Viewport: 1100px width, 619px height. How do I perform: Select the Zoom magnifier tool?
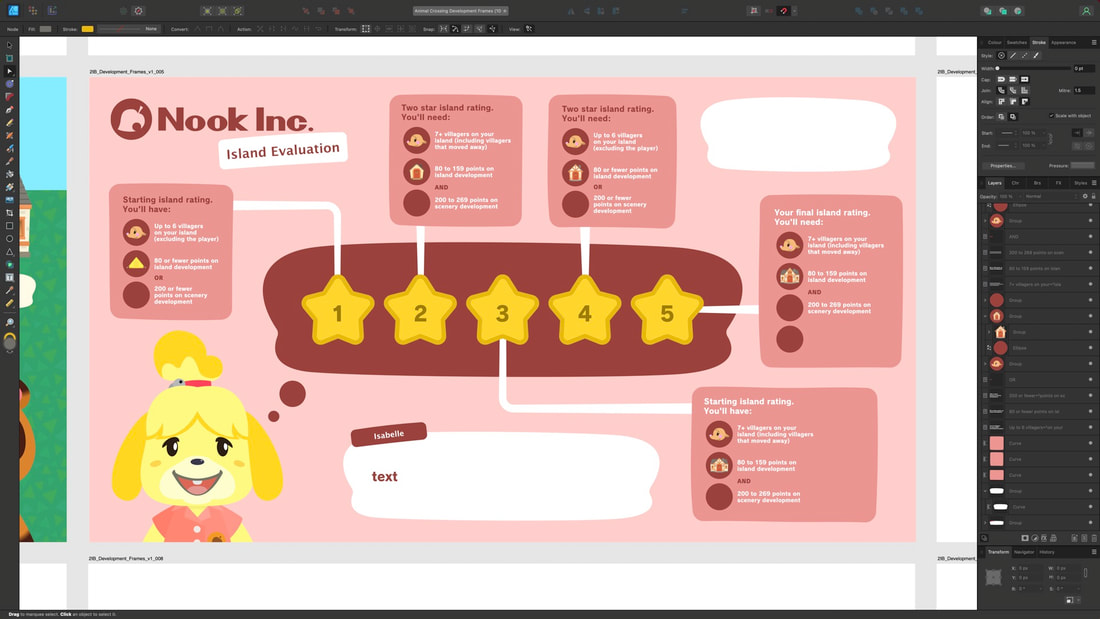pos(9,322)
